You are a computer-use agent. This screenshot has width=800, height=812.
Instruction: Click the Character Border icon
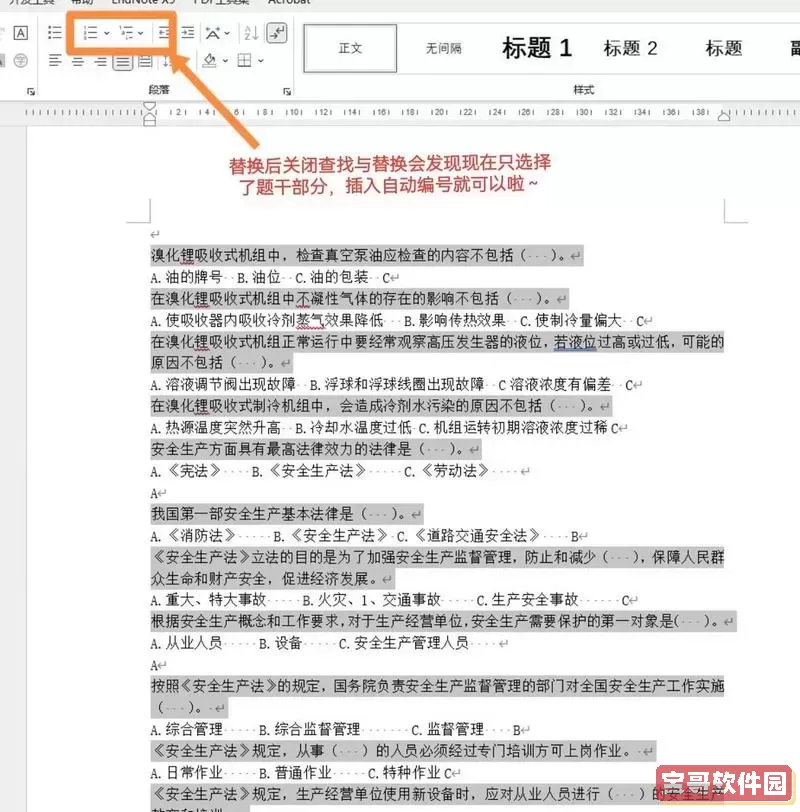(x=20, y=33)
